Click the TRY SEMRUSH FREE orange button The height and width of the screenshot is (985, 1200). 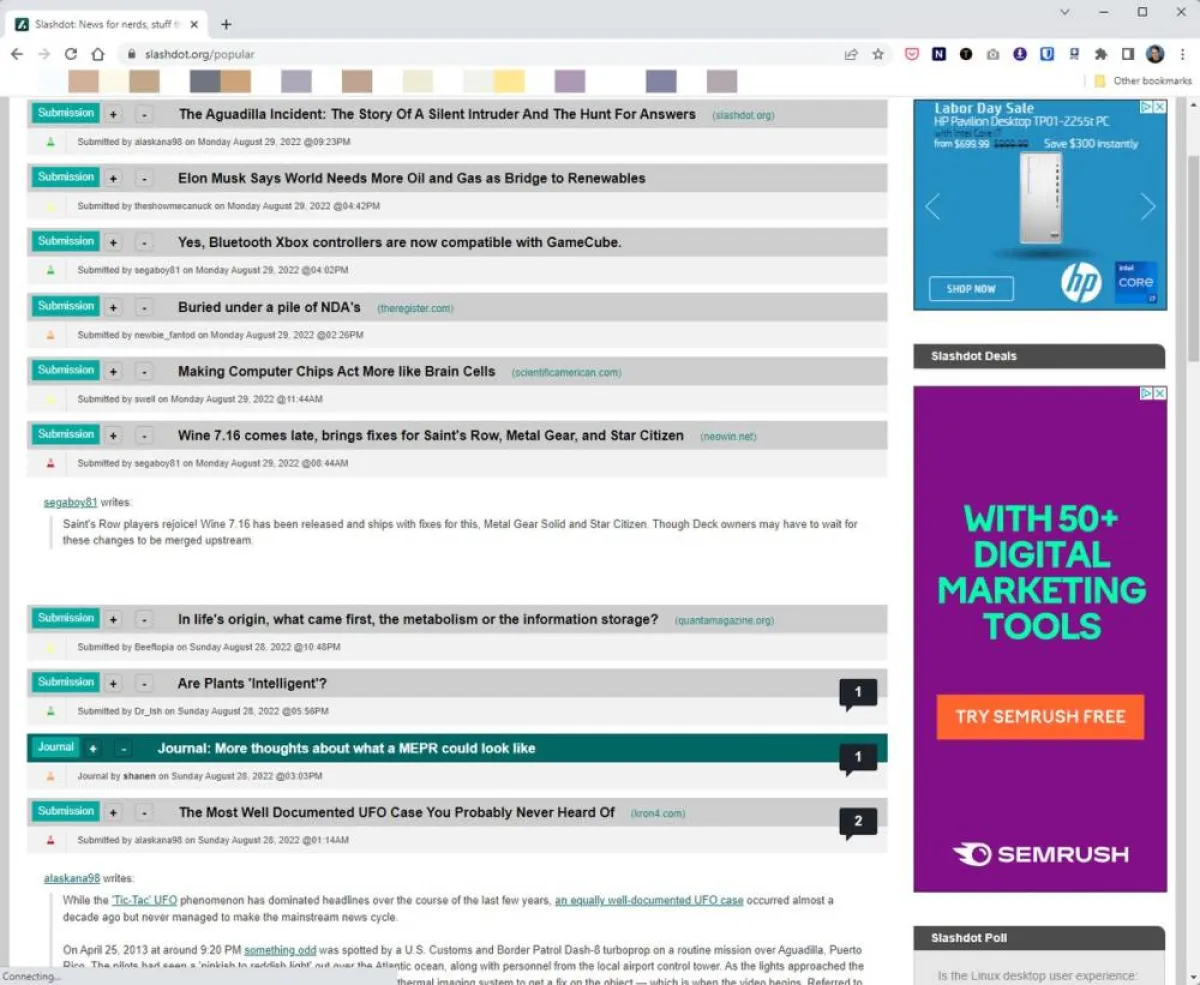coord(1040,717)
